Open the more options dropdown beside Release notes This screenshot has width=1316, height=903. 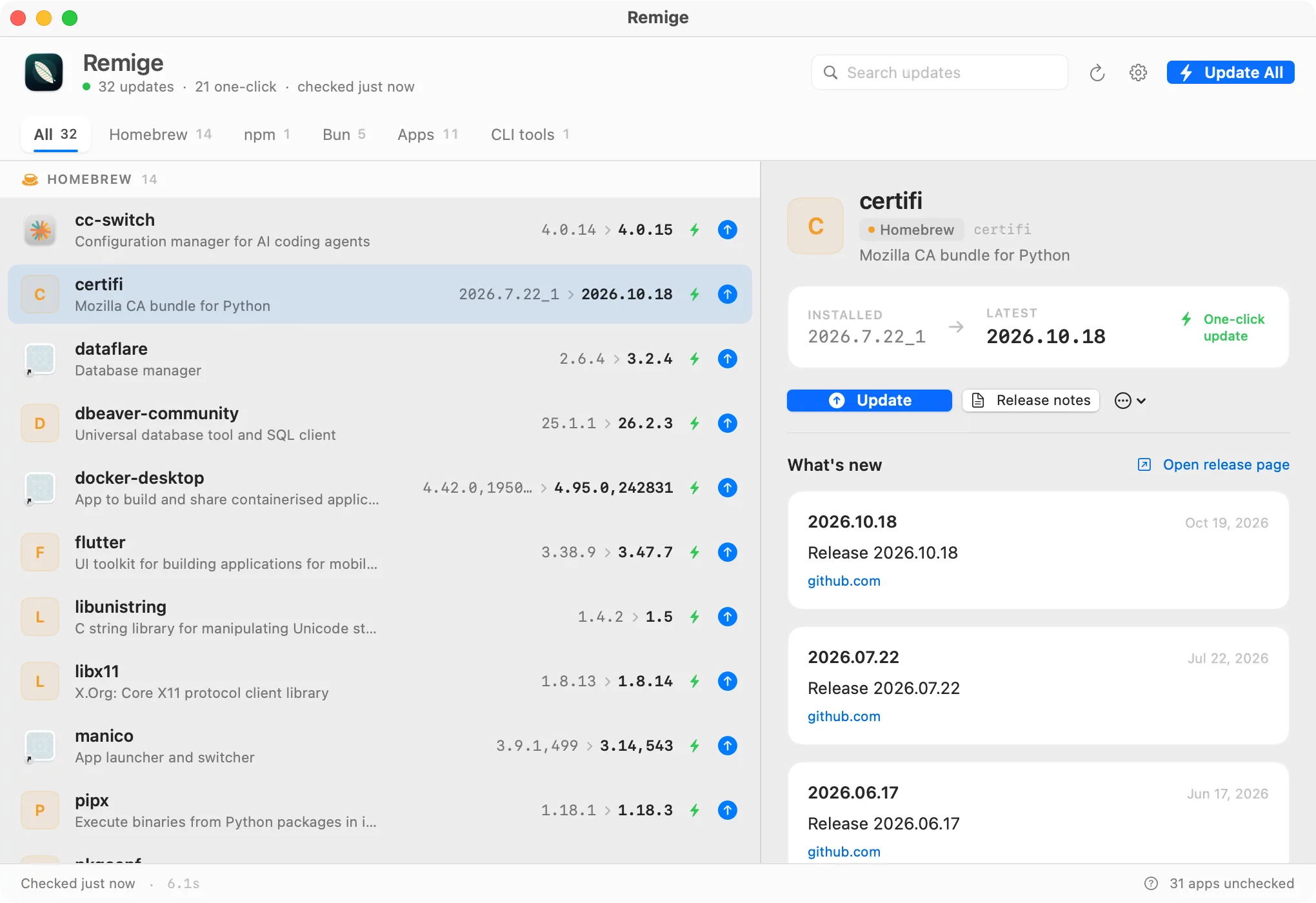pos(1130,401)
